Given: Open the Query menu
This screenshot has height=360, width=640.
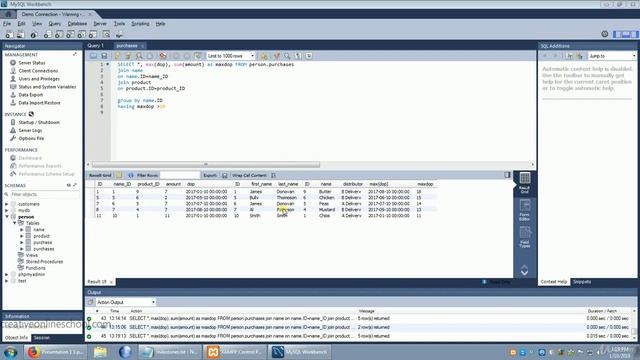Looking at the screenshot, I should (x=55, y=24).
